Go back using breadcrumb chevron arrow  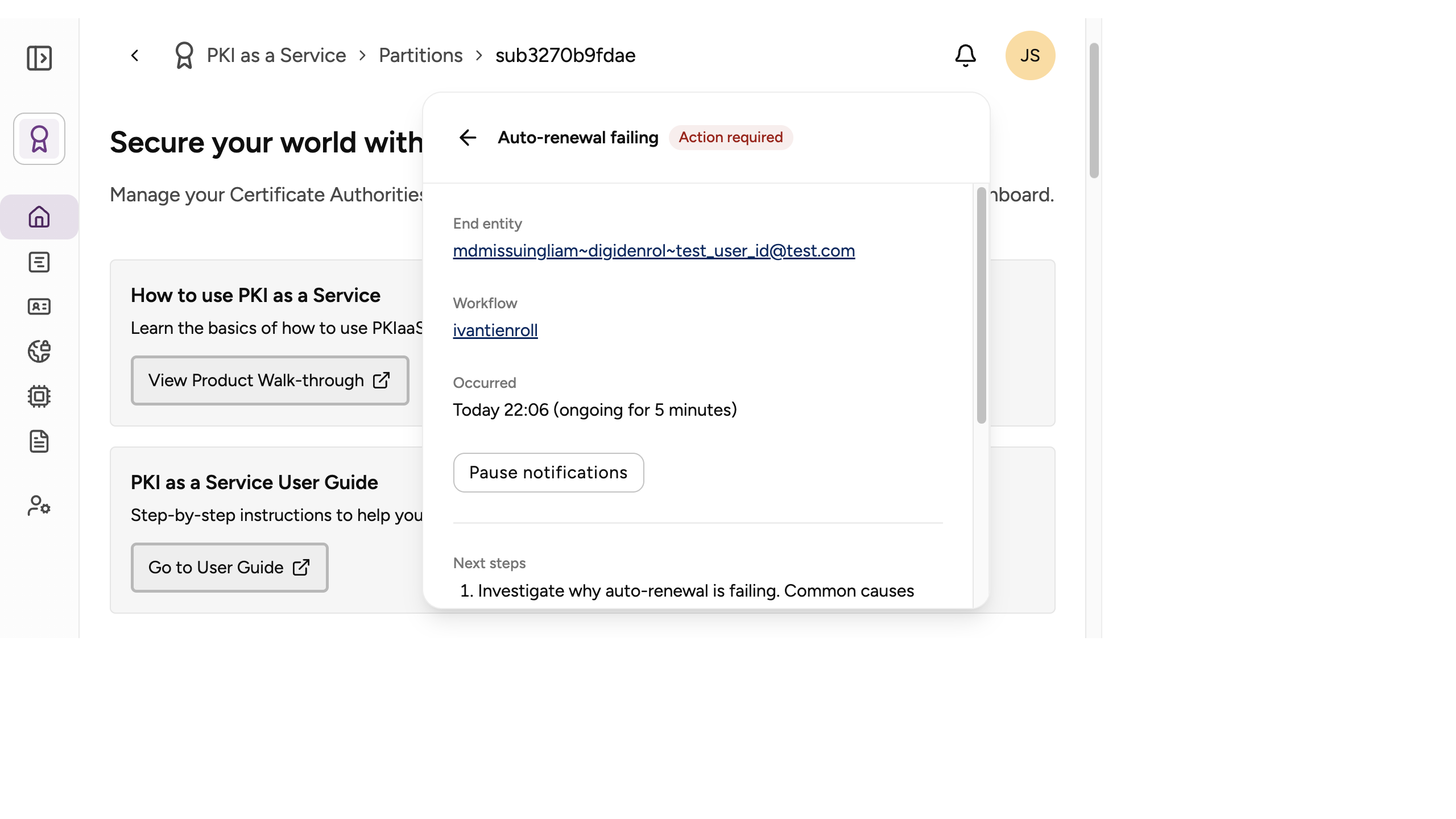pyautogui.click(x=135, y=56)
